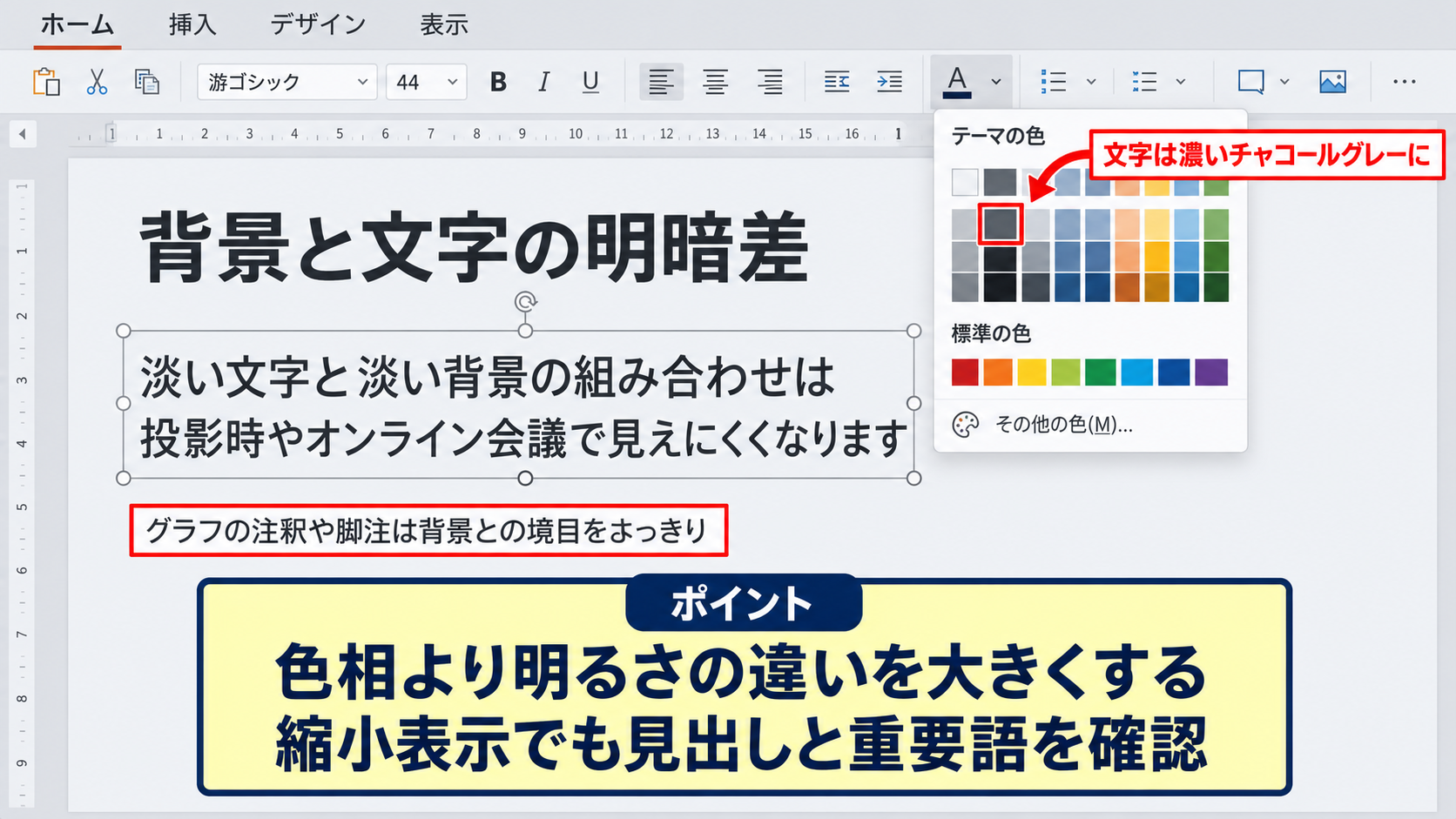Click the Copy icon in the toolbar

146,82
